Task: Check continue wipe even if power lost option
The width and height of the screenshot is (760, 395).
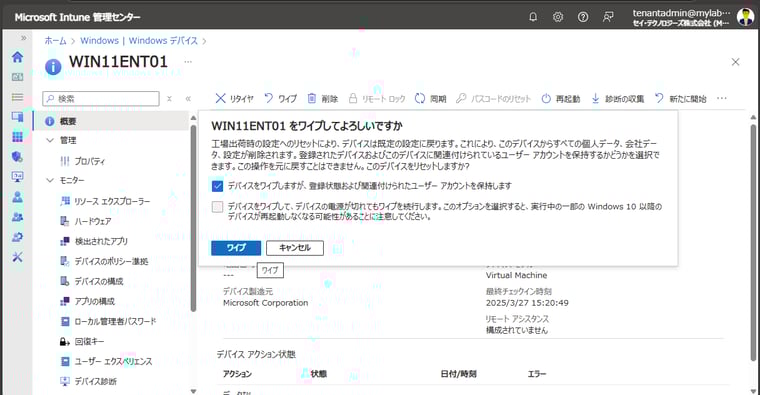Action: click(217, 207)
